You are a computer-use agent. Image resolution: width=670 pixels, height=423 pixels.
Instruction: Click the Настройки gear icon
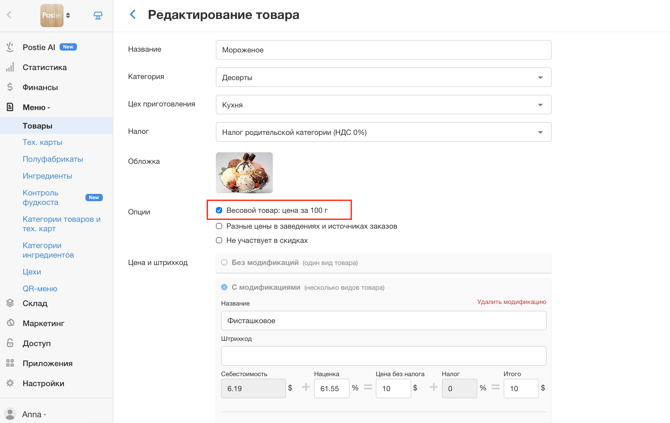(x=10, y=383)
